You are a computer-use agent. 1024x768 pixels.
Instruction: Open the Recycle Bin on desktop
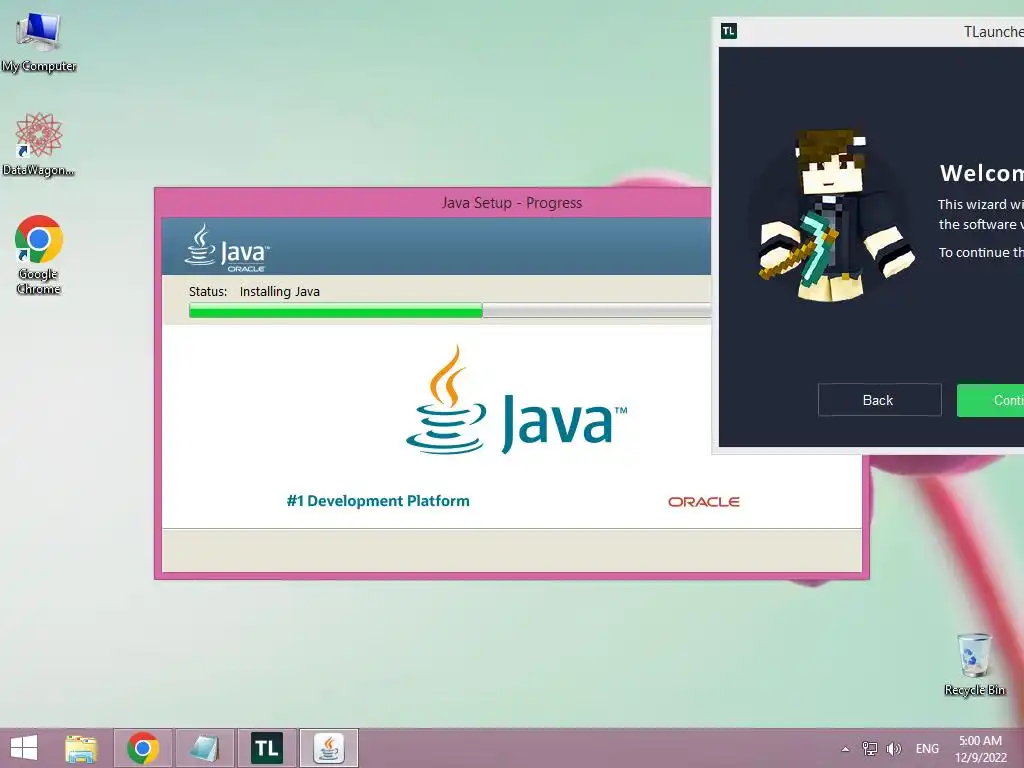(x=974, y=664)
